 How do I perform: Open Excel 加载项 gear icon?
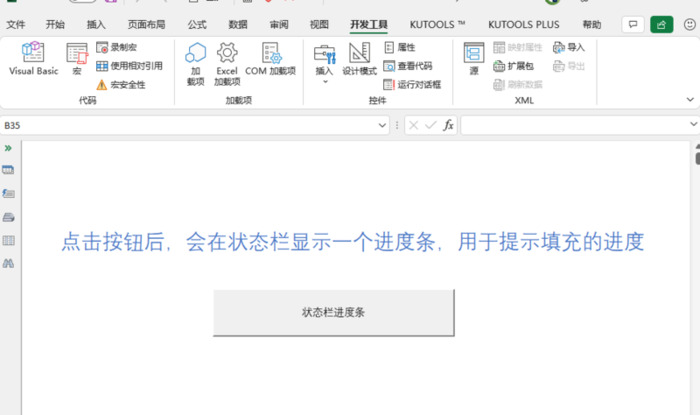227,64
